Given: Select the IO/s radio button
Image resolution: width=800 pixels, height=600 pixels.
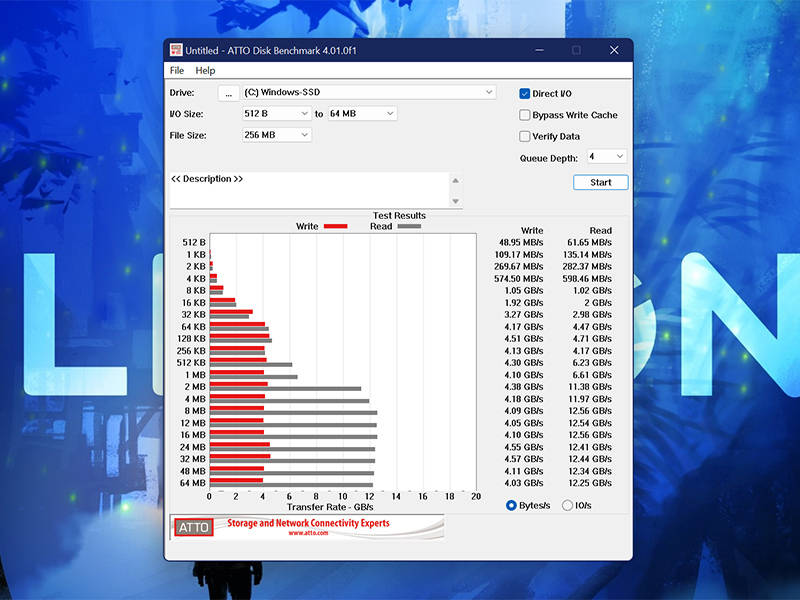Looking at the screenshot, I should pyautogui.click(x=567, y=505).
